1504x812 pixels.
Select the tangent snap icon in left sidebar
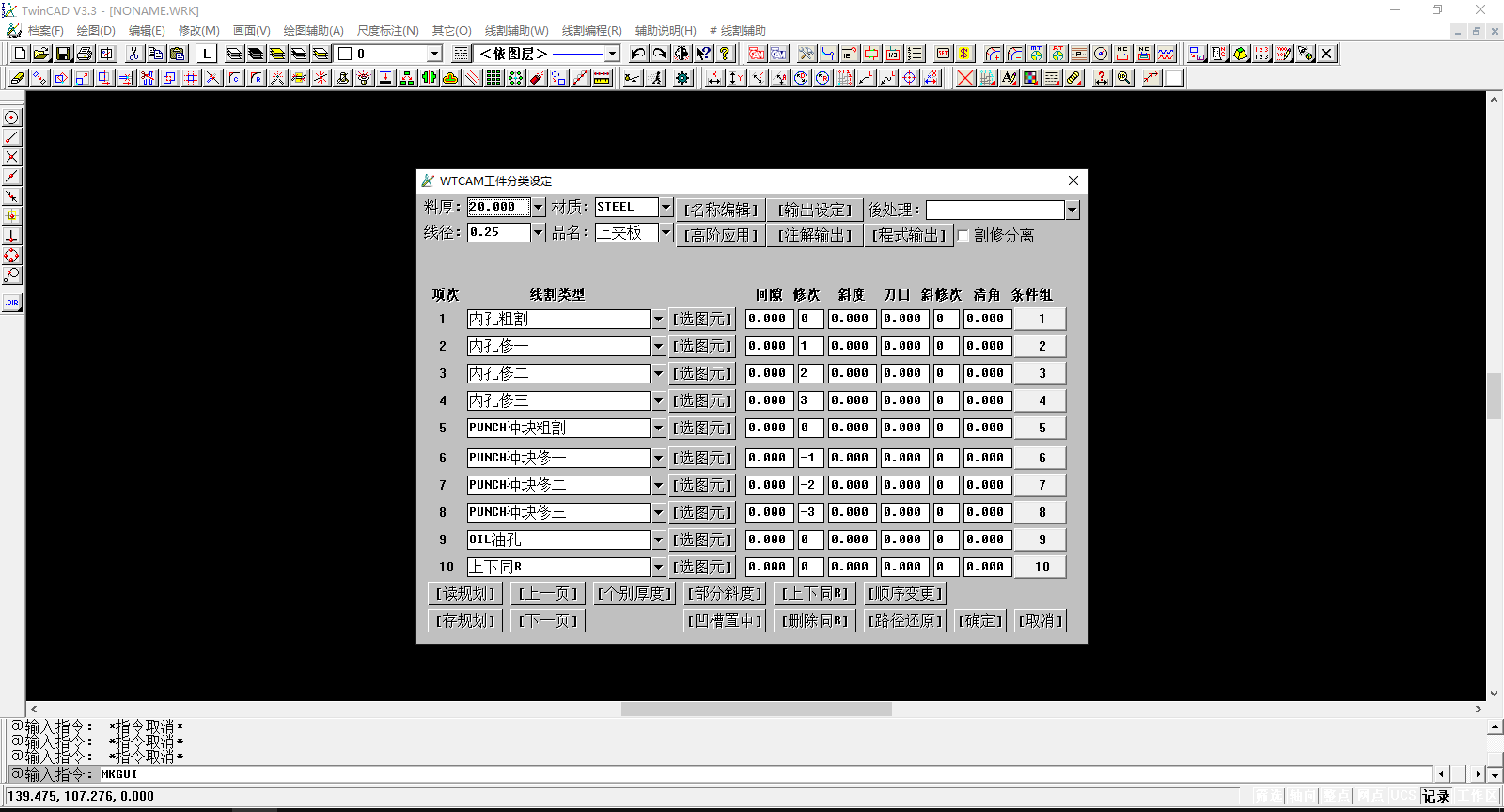11,275
